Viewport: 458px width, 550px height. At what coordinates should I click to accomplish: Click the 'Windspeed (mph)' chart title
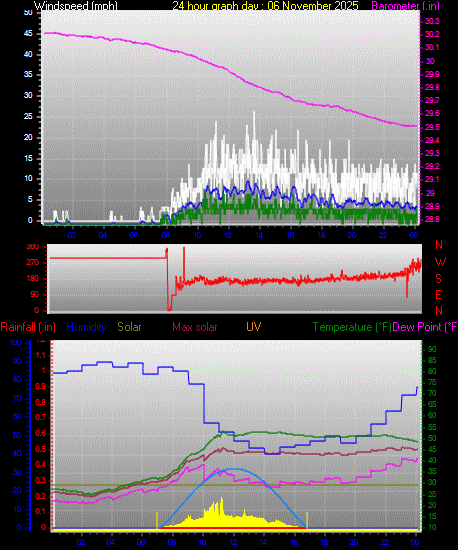click(x=76, y=5)
